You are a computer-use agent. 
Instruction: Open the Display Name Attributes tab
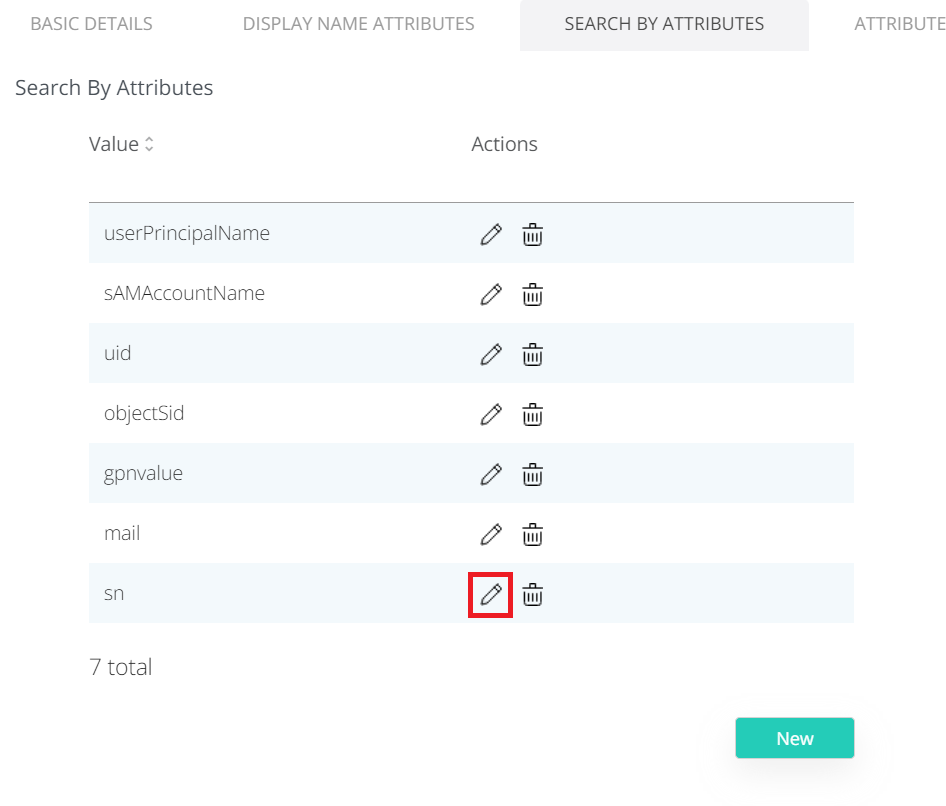tap(358, 24)
